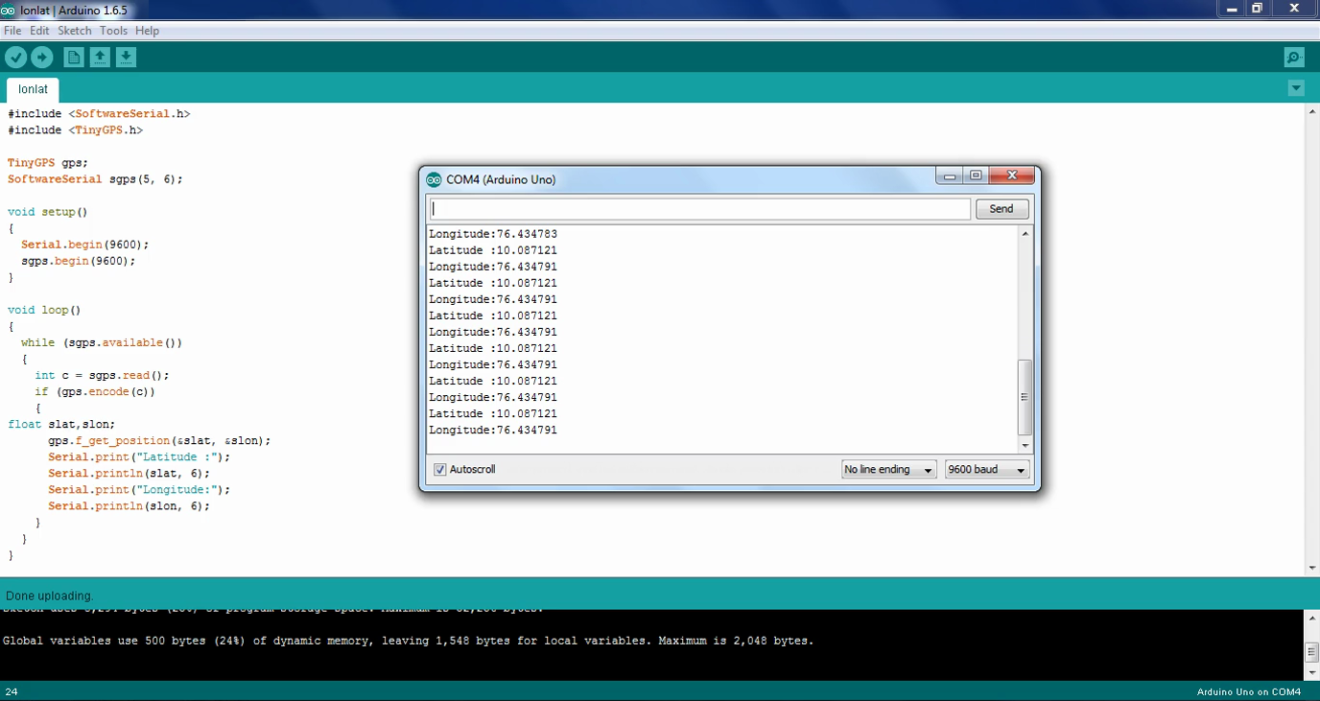Viewport: 1320px width, 701px height.
Task: Click the Verify sketch checkmark icon
Action: tap(16, 58)
